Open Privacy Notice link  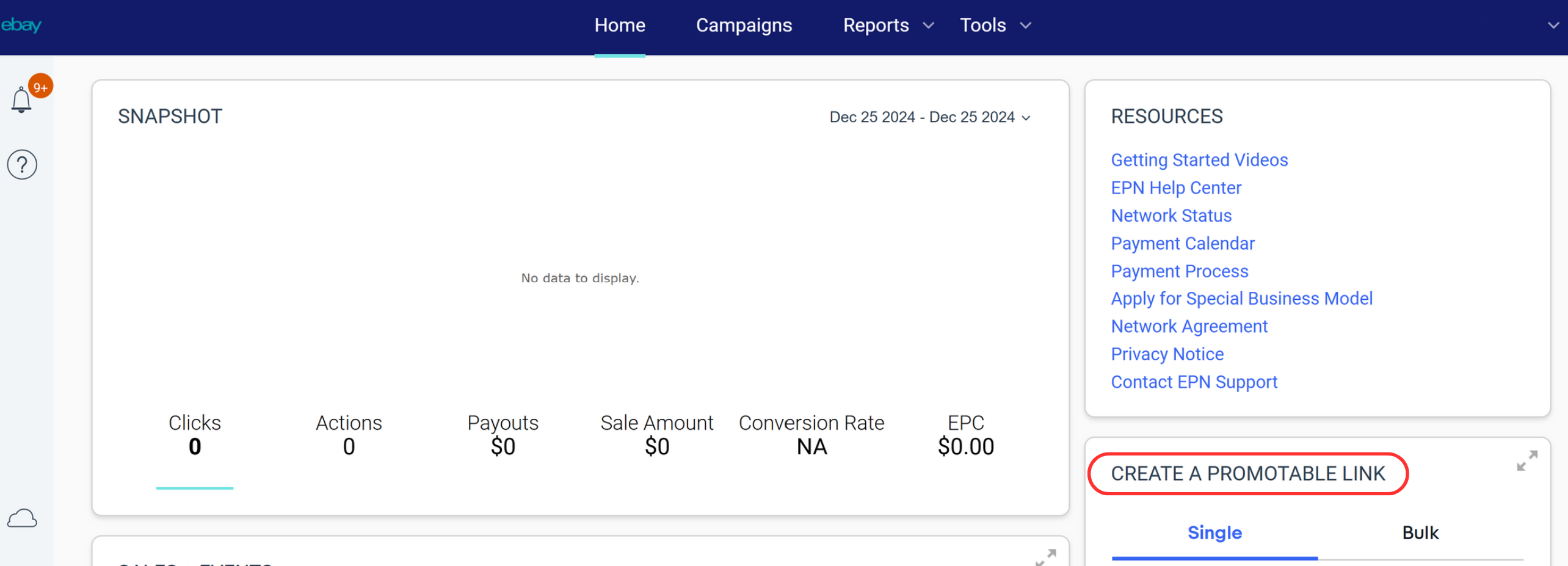pyautogui.click(x=1167, y=354)
